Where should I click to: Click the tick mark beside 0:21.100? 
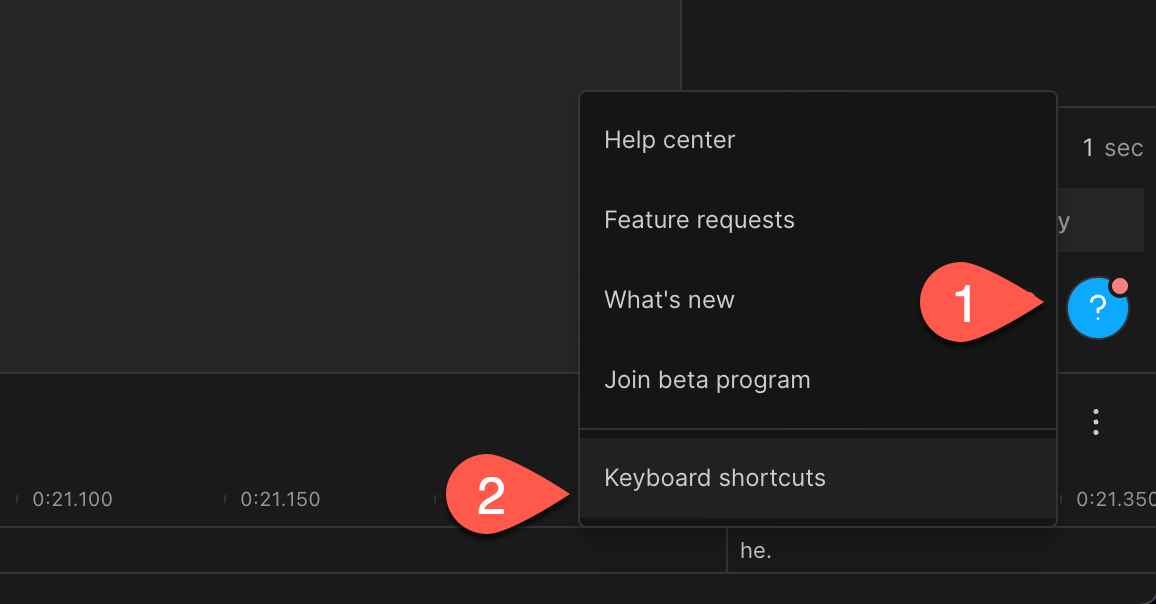(x=17, y=499)
